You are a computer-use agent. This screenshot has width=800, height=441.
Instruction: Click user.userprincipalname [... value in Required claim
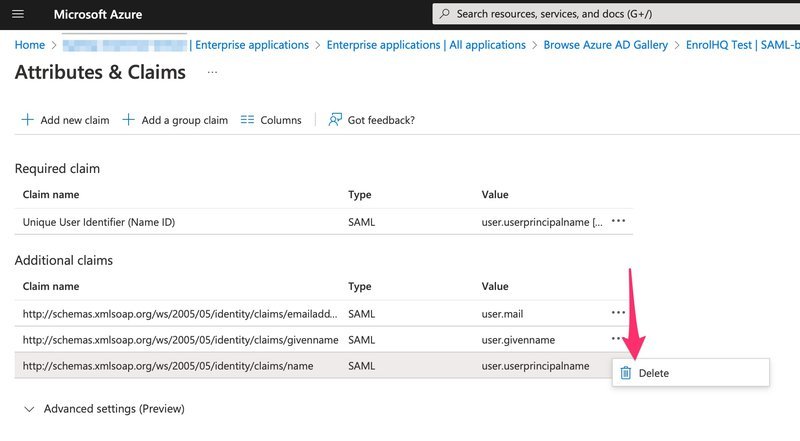pos(542,222)
